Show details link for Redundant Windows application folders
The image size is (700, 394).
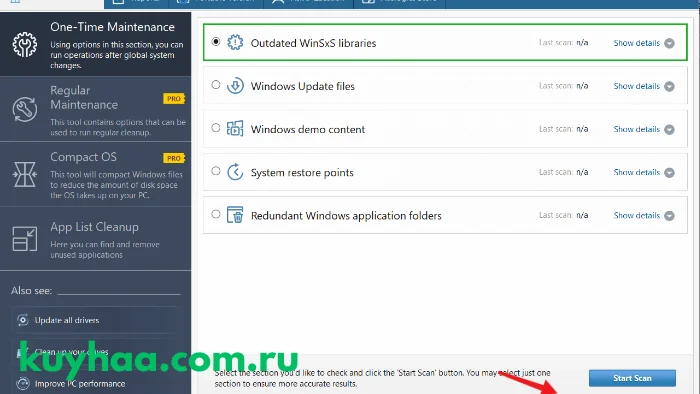point(637,216)
